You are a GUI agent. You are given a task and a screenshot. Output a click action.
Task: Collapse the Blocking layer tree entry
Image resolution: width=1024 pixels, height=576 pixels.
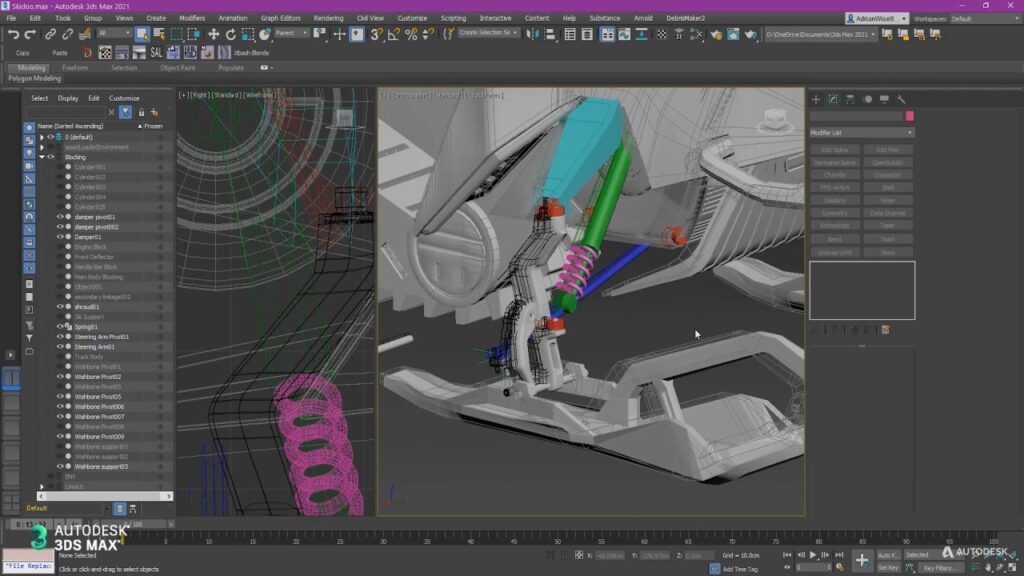coord(41,156)
